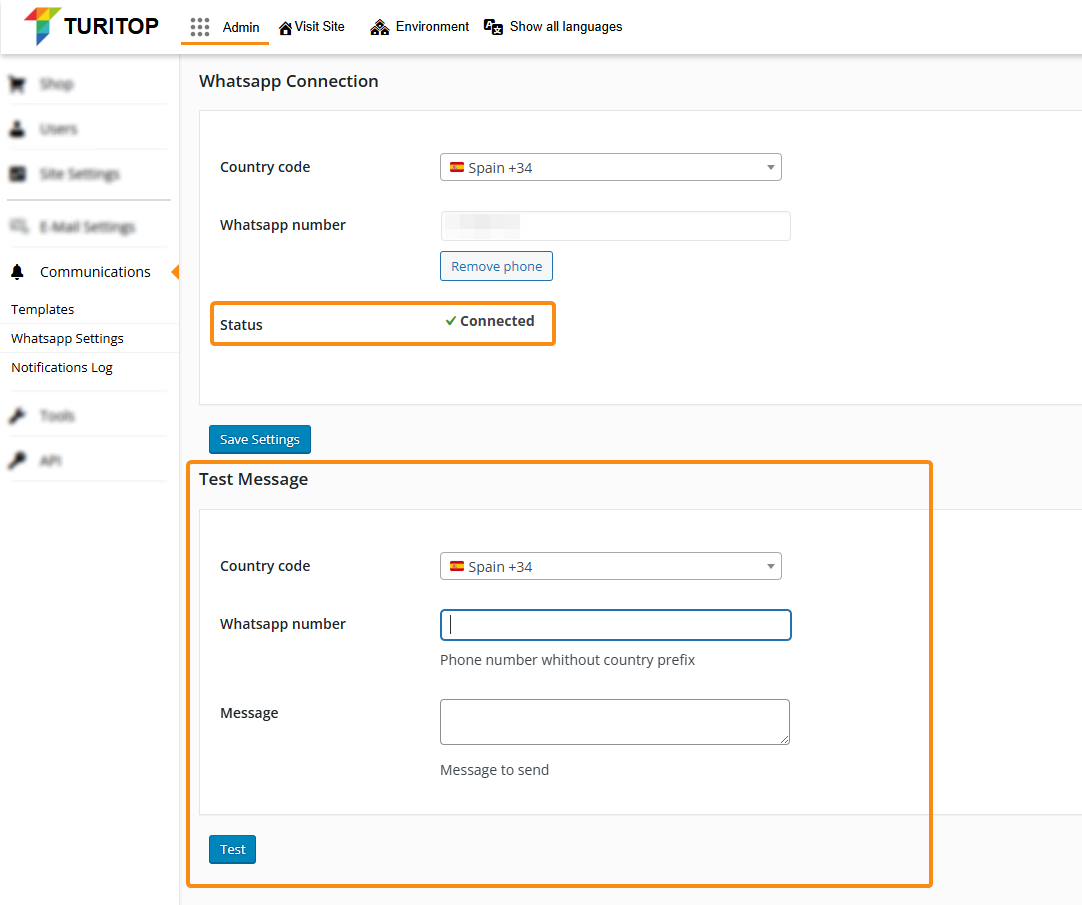The image size is (1082, 905).
Task: Open Country code dropdown in Test Message
Action: point(610,566)
